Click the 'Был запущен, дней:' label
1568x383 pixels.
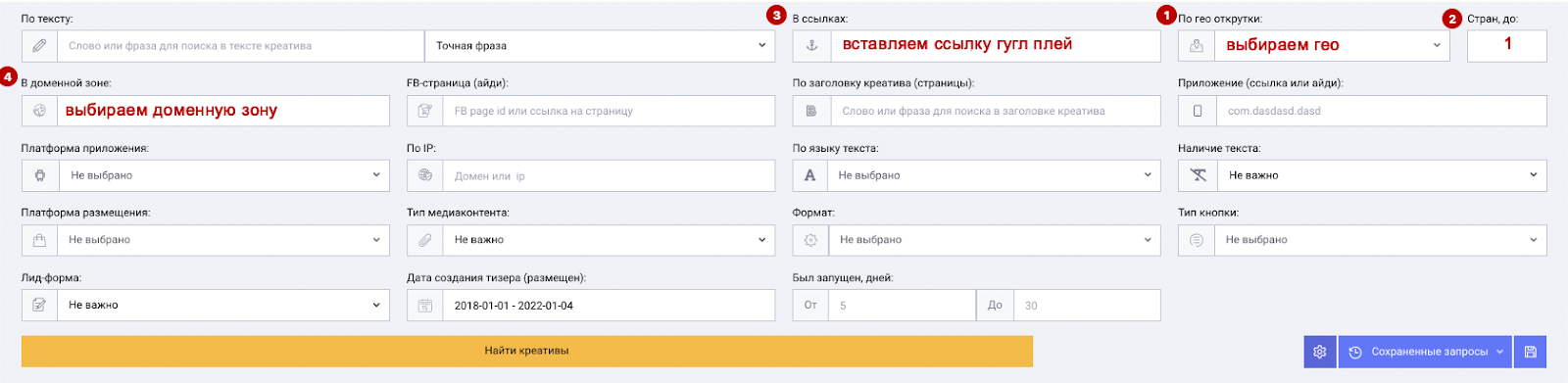843,278
